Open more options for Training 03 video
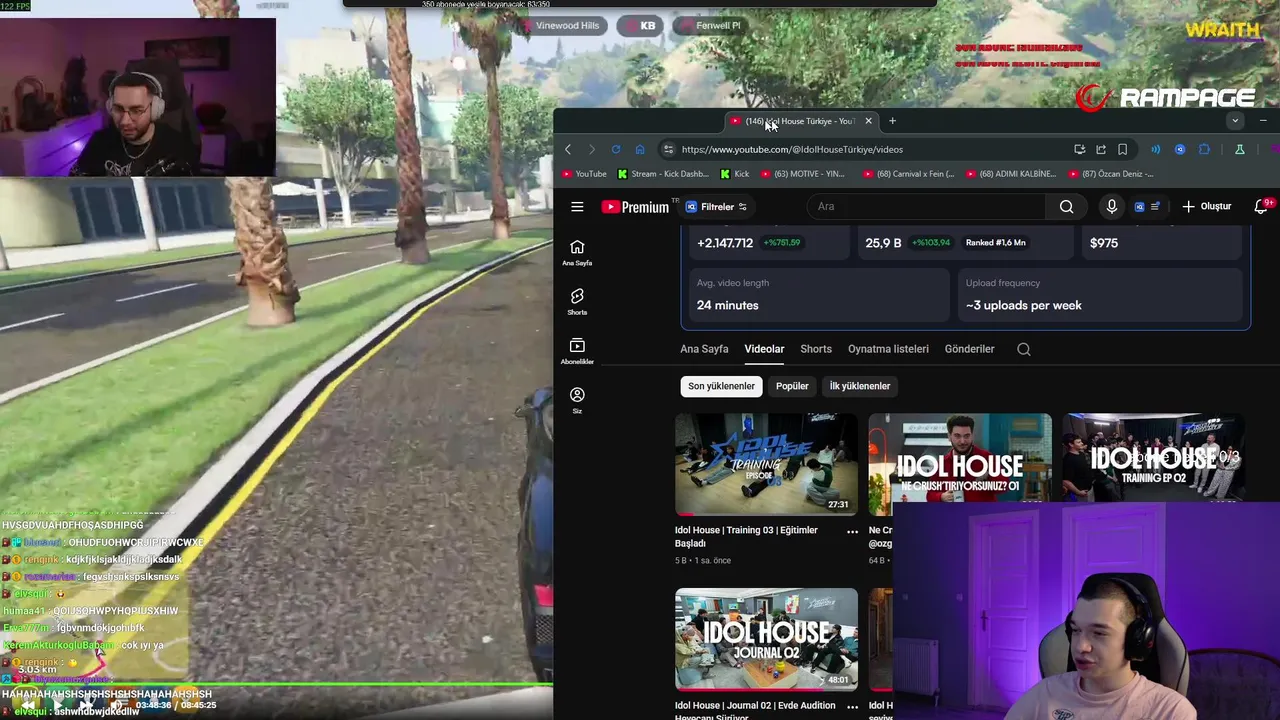Viewport: 1280px width, 720px height. (x=852, y=532)
